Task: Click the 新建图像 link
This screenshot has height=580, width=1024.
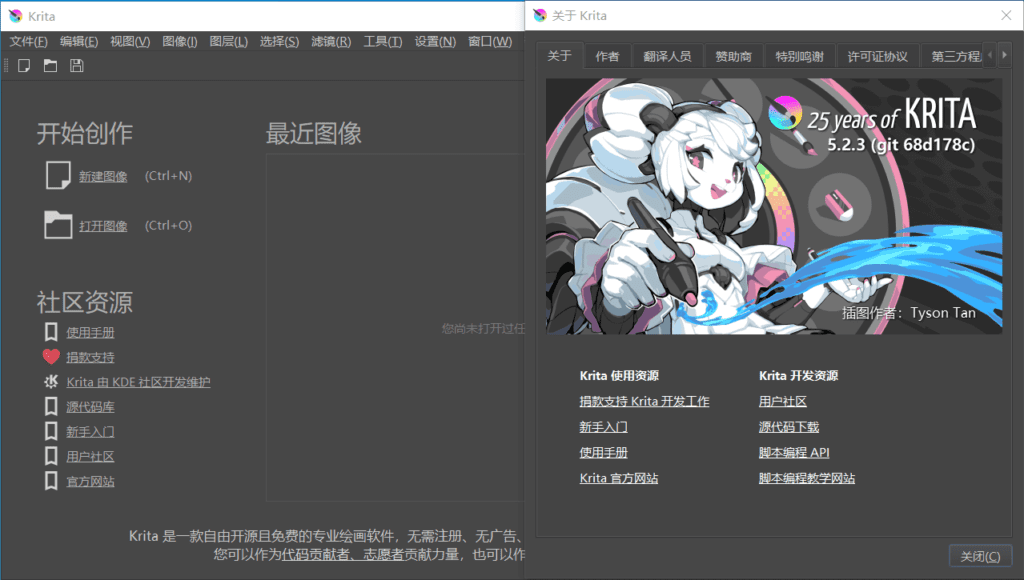Action: coord(103,176)
